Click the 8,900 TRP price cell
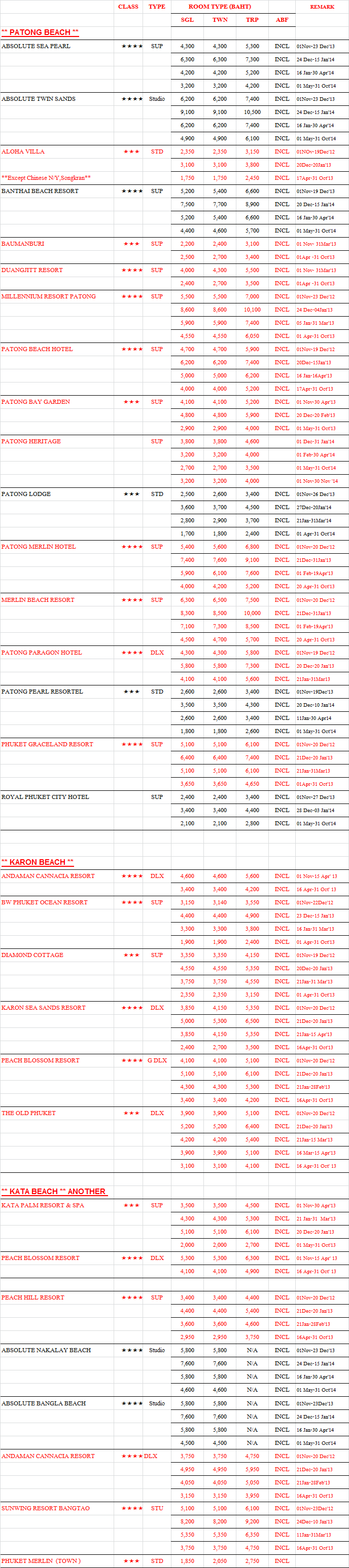Image resolution: width=349 pixels, height=1568 pixels. (252, 205)
